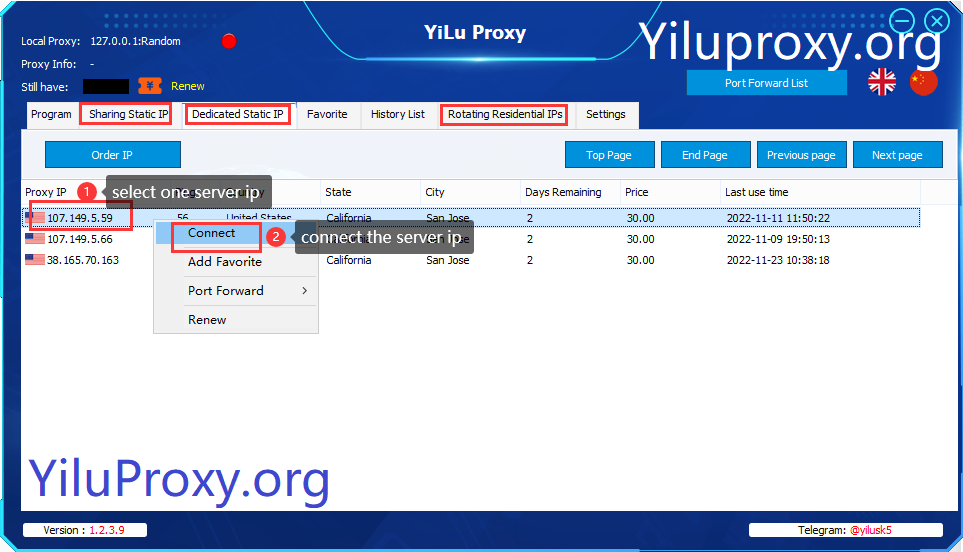Open the History List tab
This screenshot has height=552, width=963.
(398, 114)
